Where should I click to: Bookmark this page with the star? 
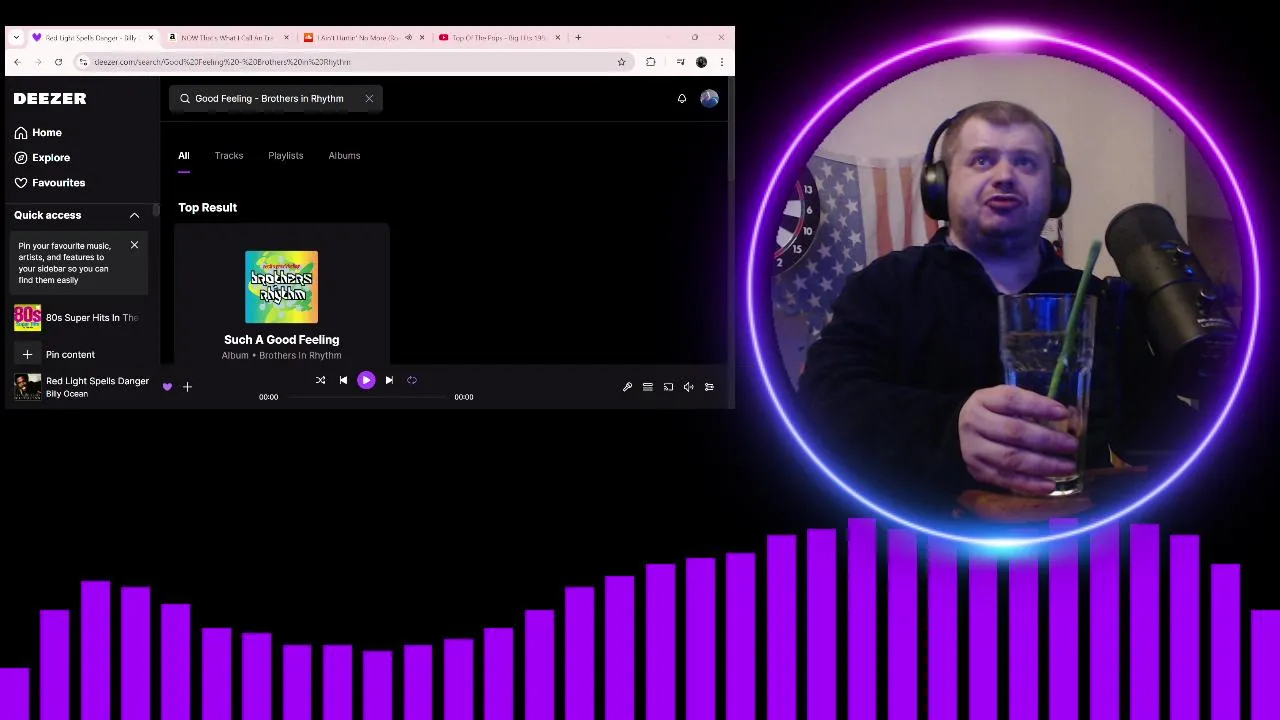(x=621, y=62)
